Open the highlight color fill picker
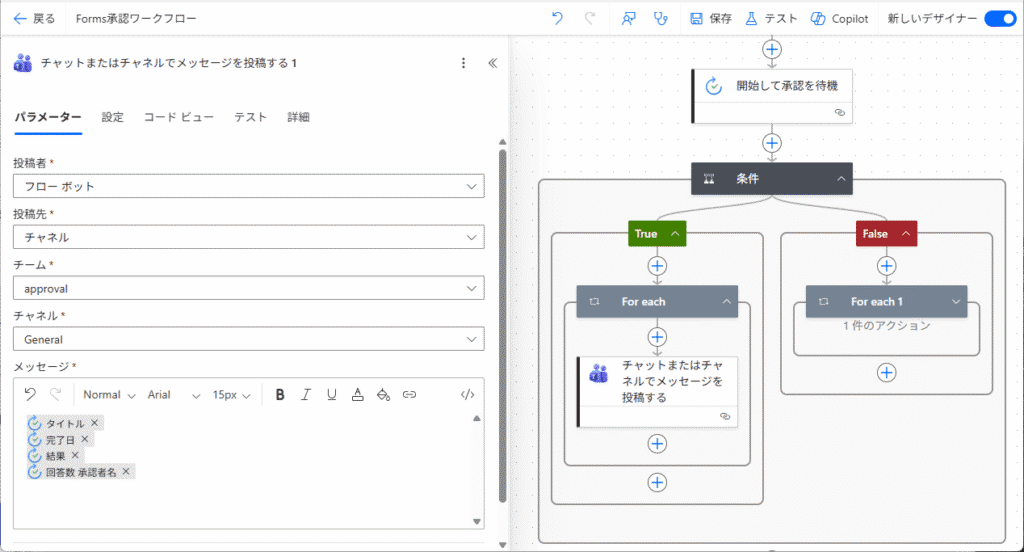Image resolution: width=1024 pixels, height=552 pixels. click(x=383, y=395)
